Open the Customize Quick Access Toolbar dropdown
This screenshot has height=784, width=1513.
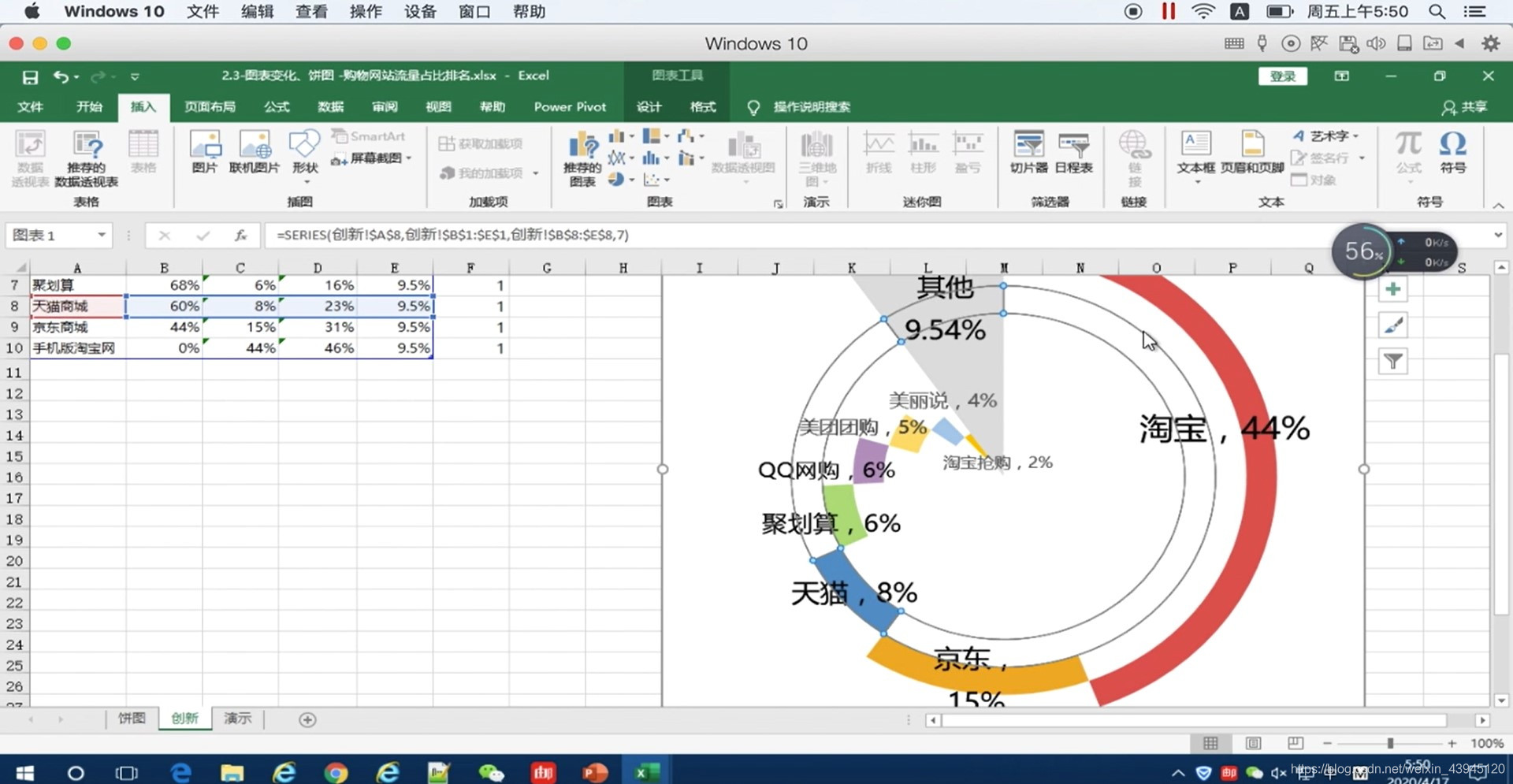click(135, 76)
